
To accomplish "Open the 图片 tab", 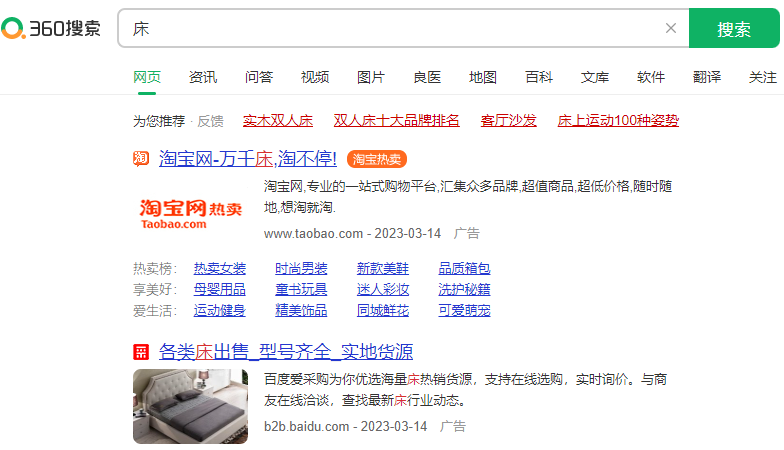I will [x=371, y=77].
